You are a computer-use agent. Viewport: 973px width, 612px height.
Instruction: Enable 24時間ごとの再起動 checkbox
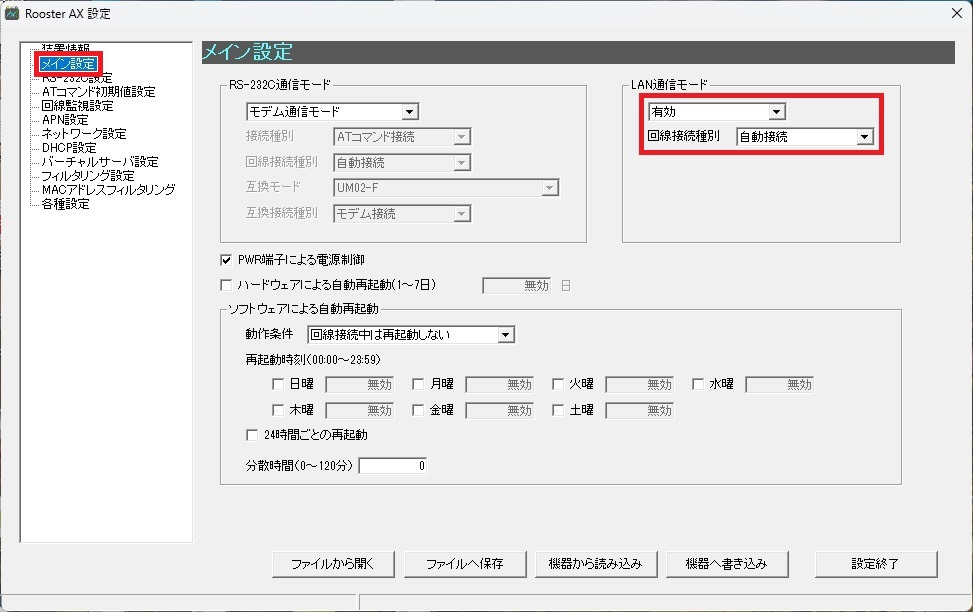coord(252,435)
